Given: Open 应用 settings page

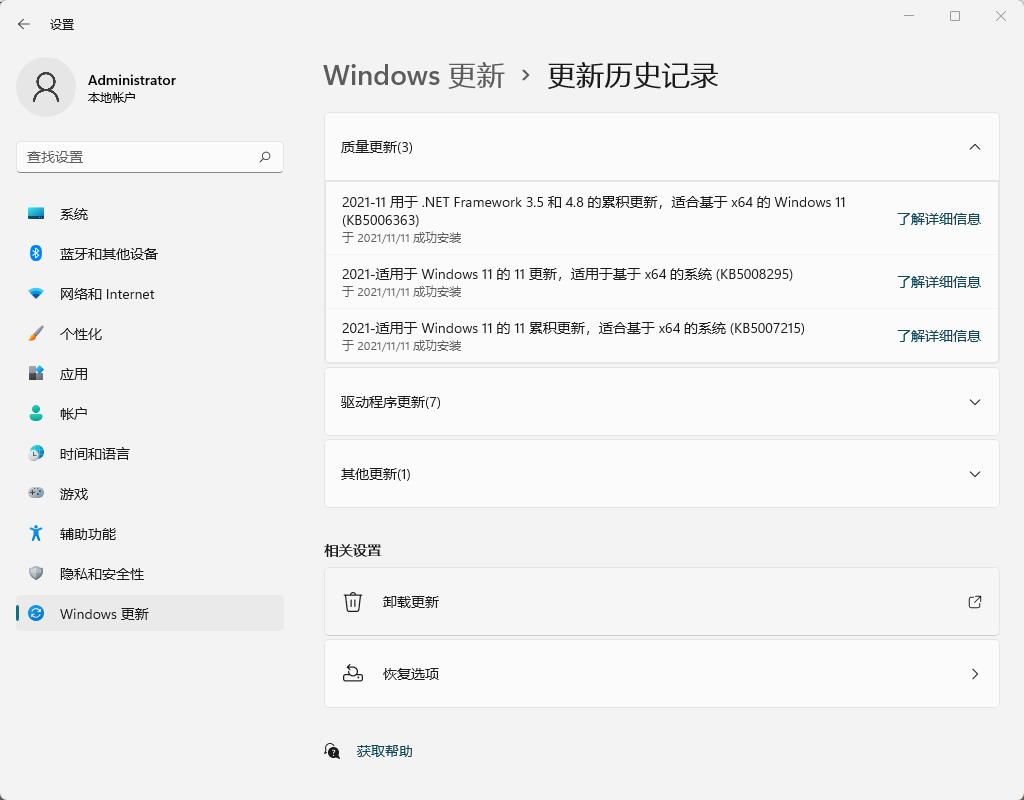Looking at the screenshot, I should pyautogui.click(x=150, y=374).
